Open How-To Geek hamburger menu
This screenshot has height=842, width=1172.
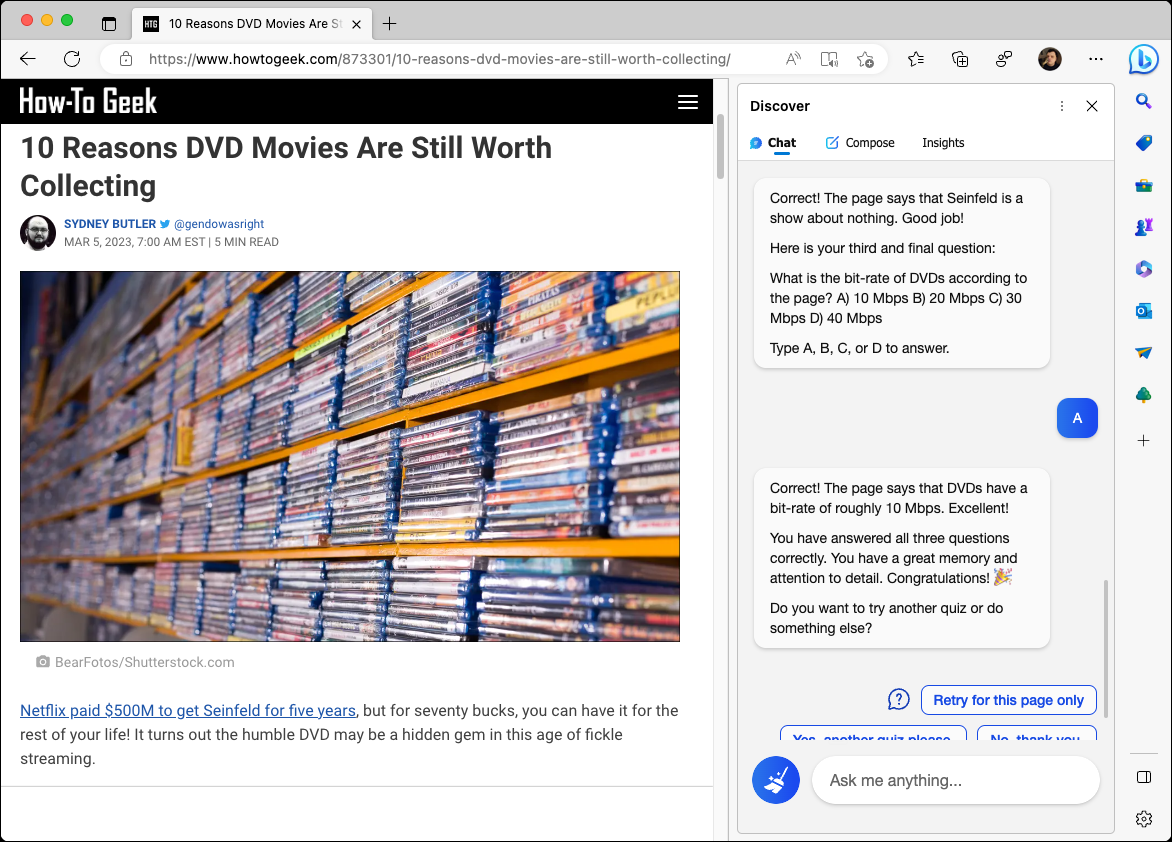coord(688,102)
